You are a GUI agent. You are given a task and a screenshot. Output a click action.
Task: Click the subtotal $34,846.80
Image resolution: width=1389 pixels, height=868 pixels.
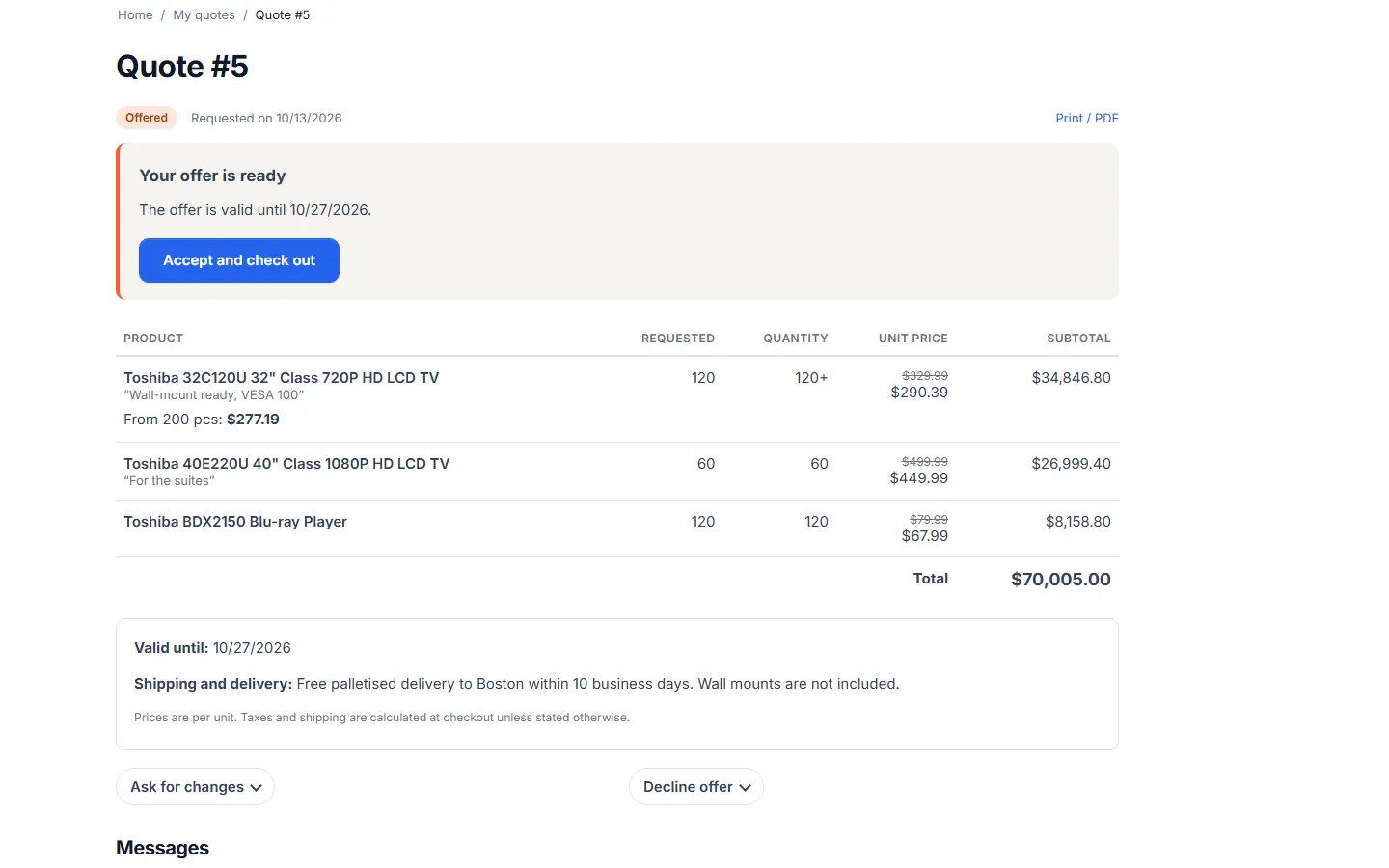tap(1071, 377)
